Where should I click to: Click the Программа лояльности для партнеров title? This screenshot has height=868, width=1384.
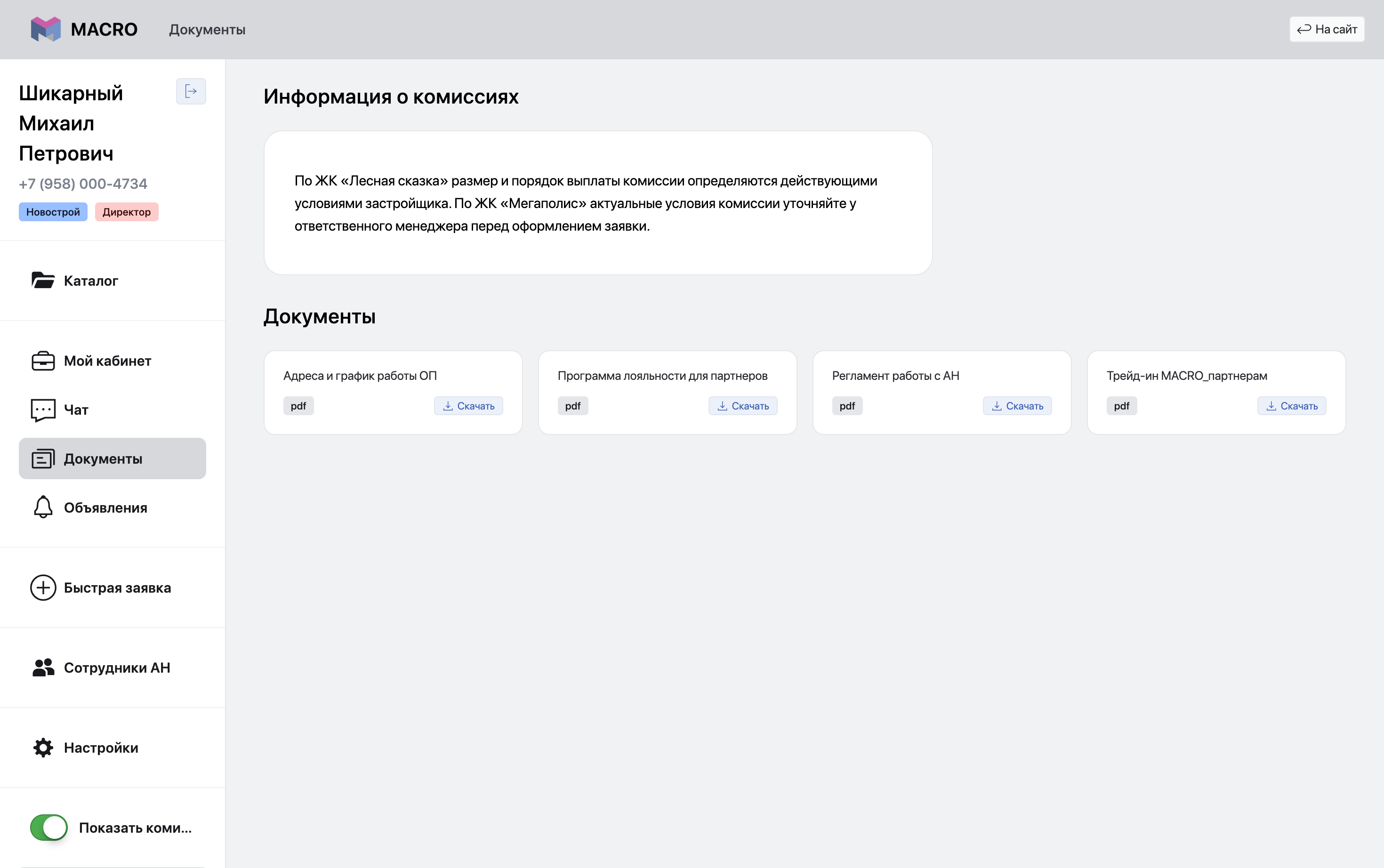(662, 376)
